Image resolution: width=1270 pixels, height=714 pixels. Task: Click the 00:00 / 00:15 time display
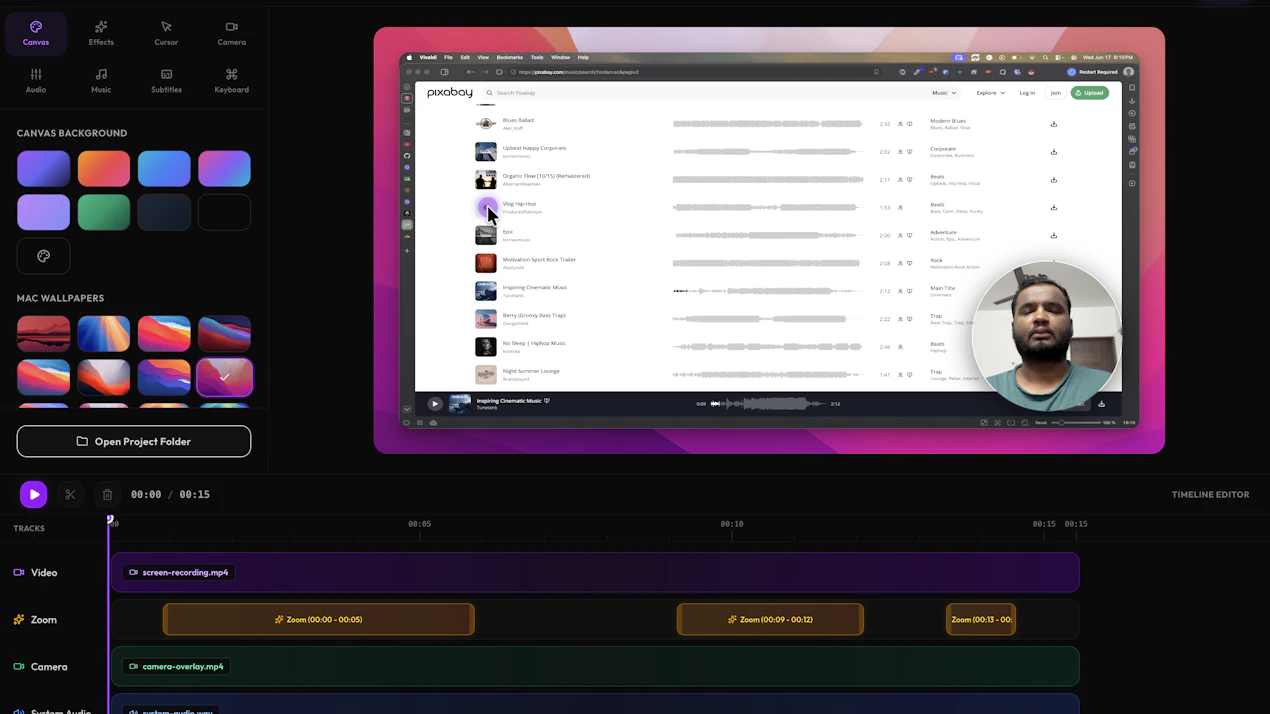(169, 494)
